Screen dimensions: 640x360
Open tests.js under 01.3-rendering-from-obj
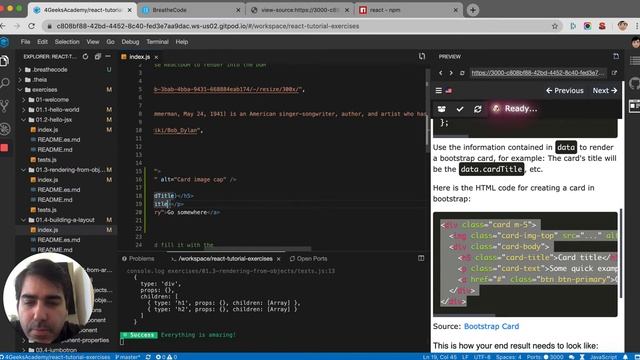pos(47,210)
